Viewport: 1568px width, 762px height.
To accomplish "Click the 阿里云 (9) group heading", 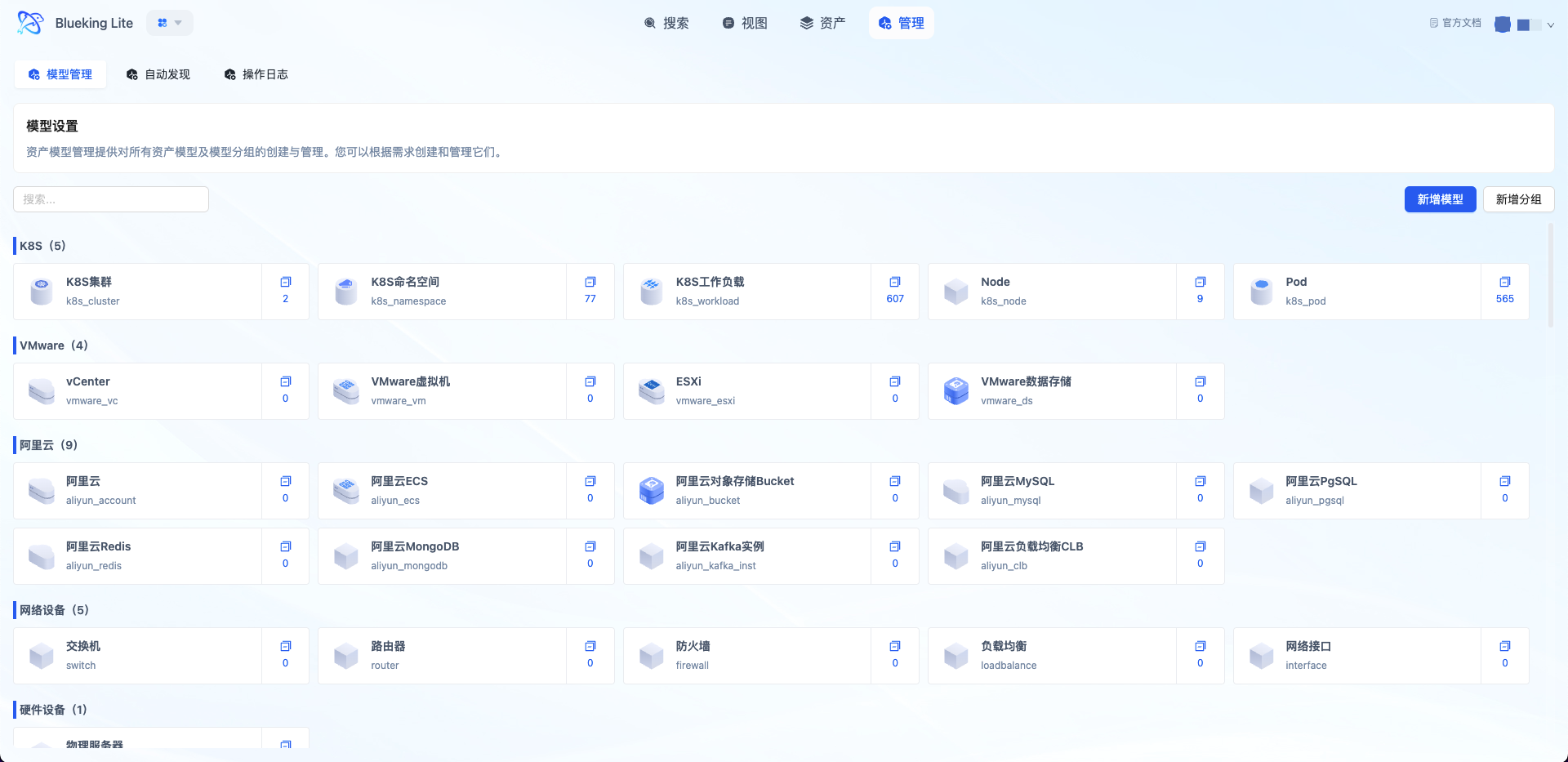I will coord(48,445).
